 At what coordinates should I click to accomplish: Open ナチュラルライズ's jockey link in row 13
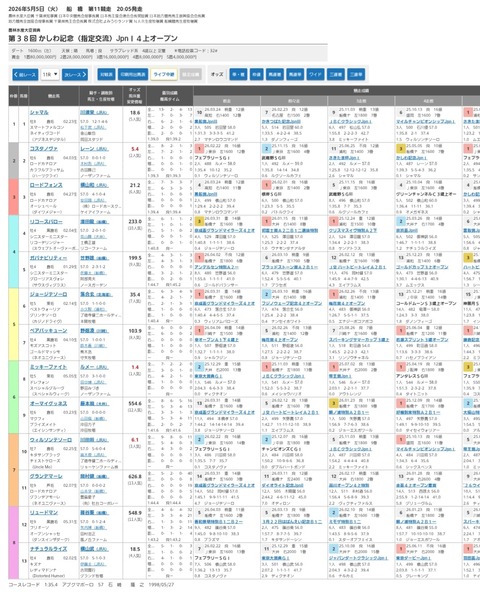94,549
